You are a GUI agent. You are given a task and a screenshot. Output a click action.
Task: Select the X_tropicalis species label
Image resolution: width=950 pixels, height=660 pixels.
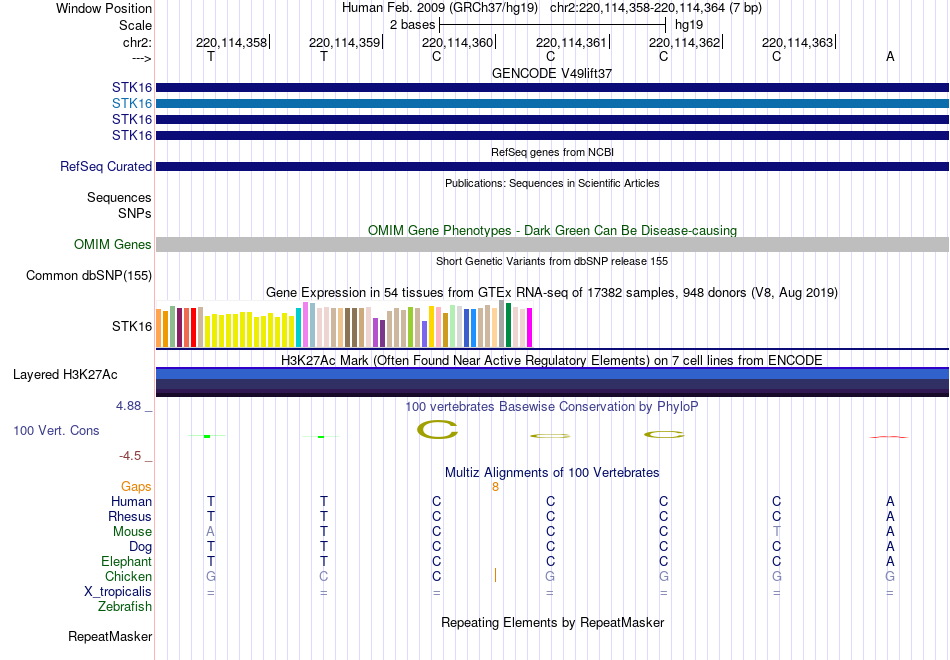coord(118,592)
